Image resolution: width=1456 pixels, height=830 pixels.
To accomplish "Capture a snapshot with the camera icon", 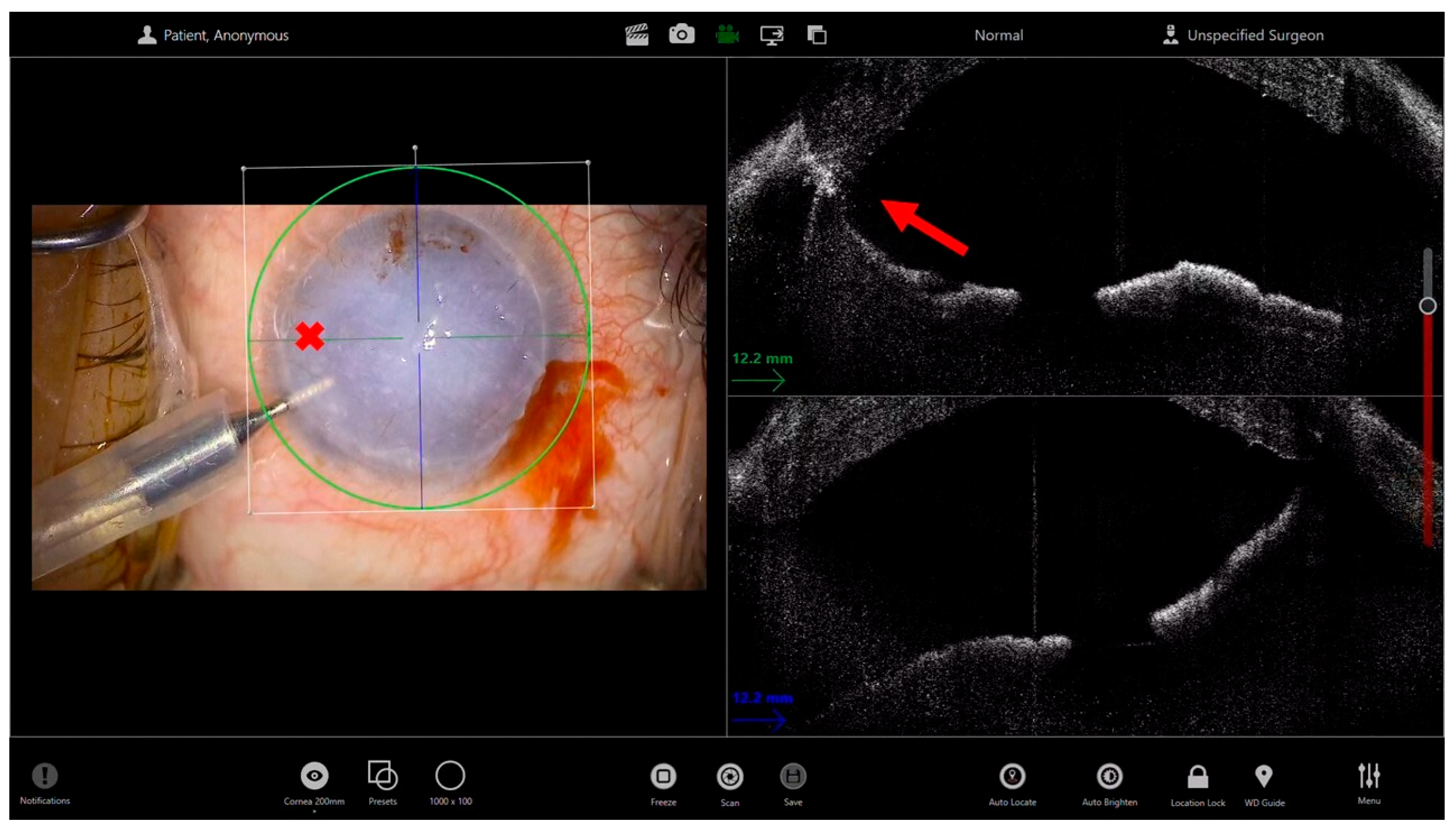I will coord(682,35).
